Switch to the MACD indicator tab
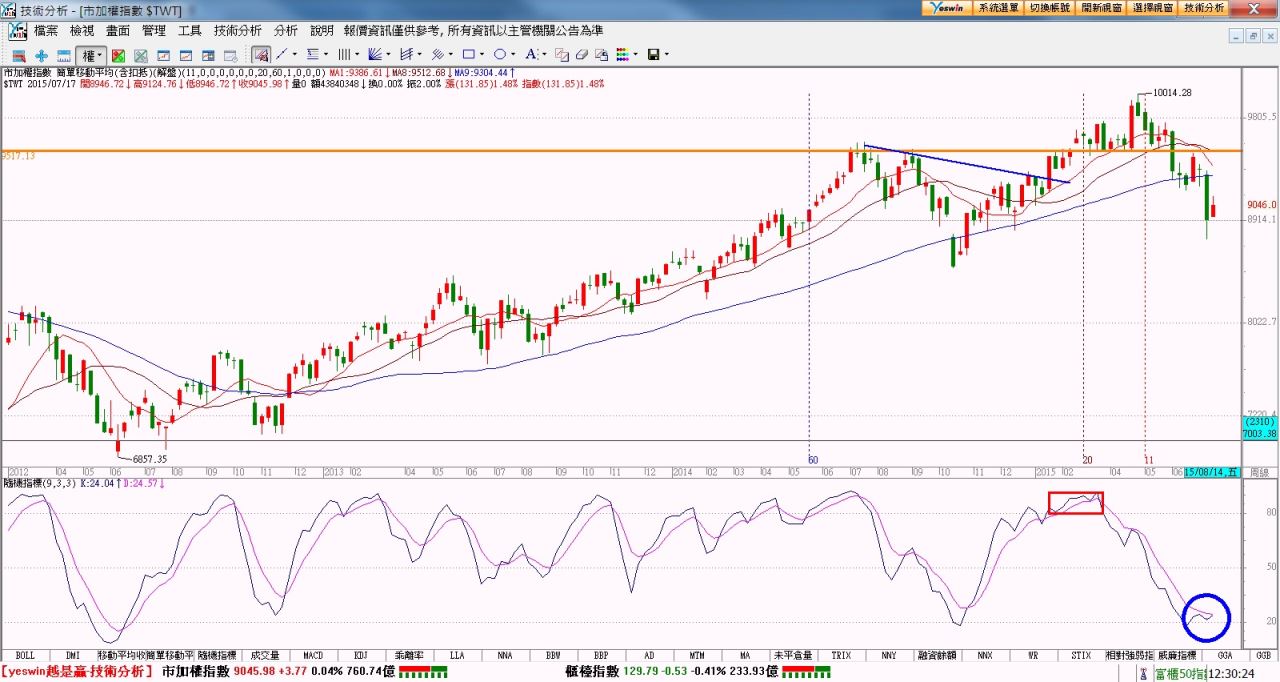 coord(313,655)
